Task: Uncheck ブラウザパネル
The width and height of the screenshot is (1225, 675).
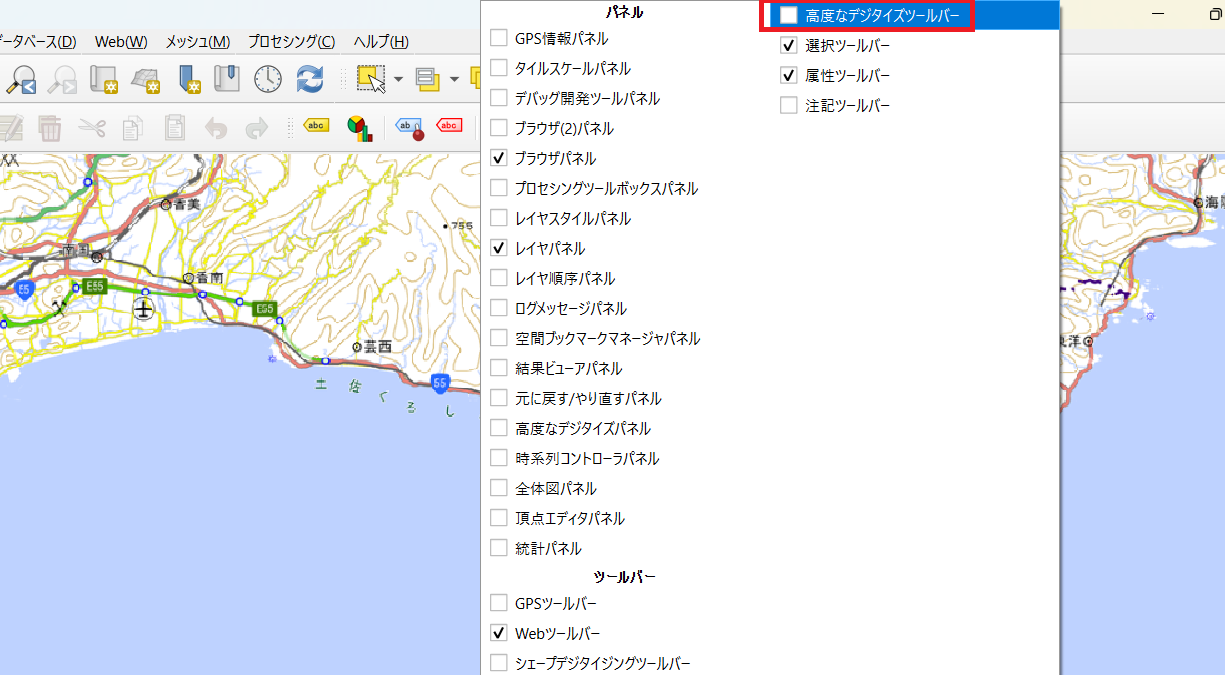Action: [499, 158]
